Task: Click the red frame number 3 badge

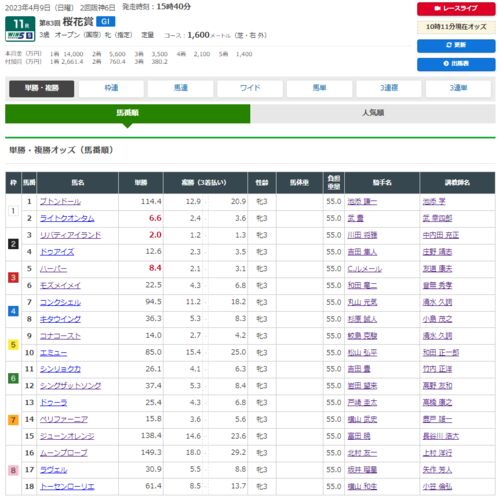Action: pos(13,277)
